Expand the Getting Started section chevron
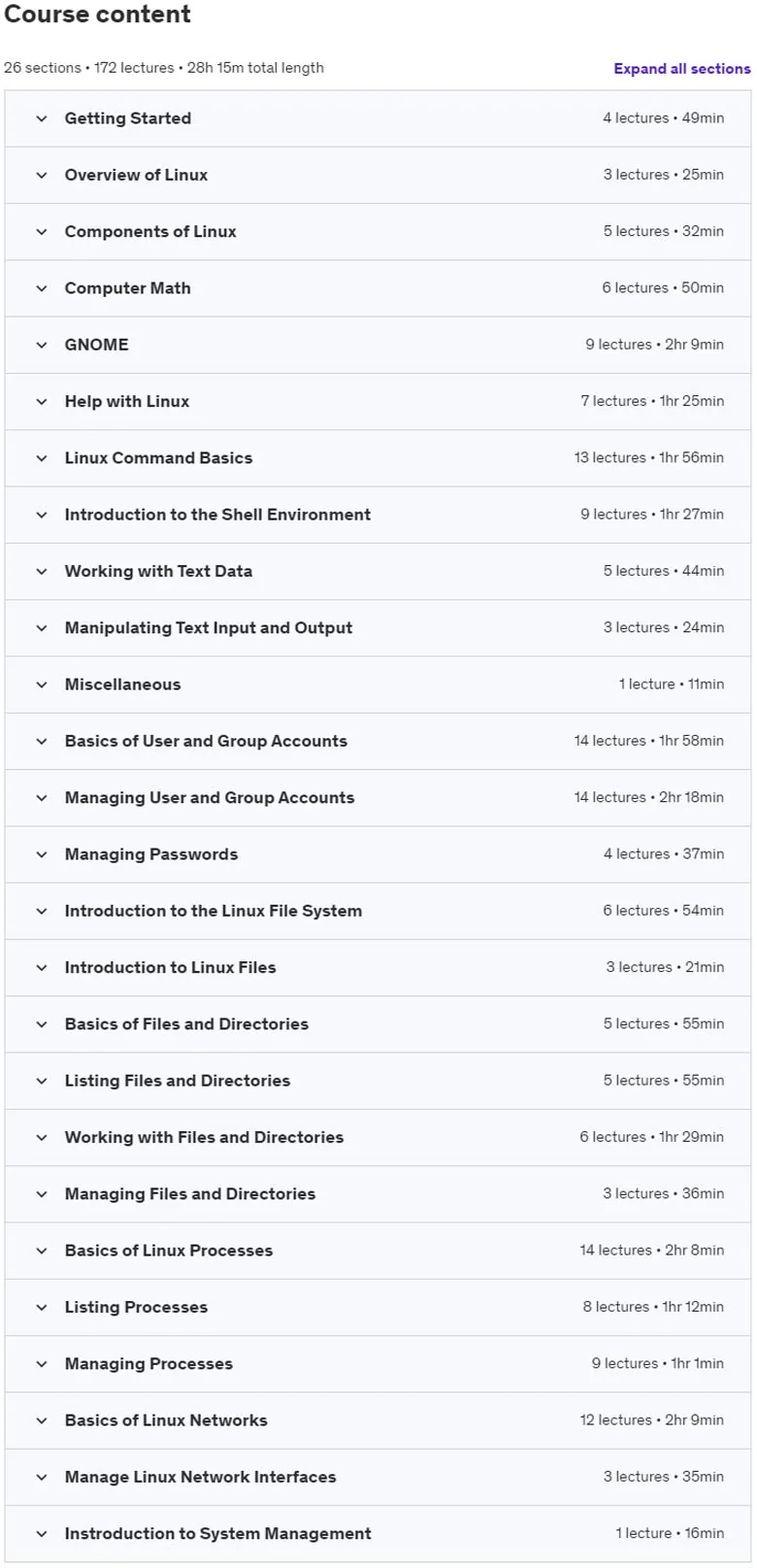 tap(42, 118)
